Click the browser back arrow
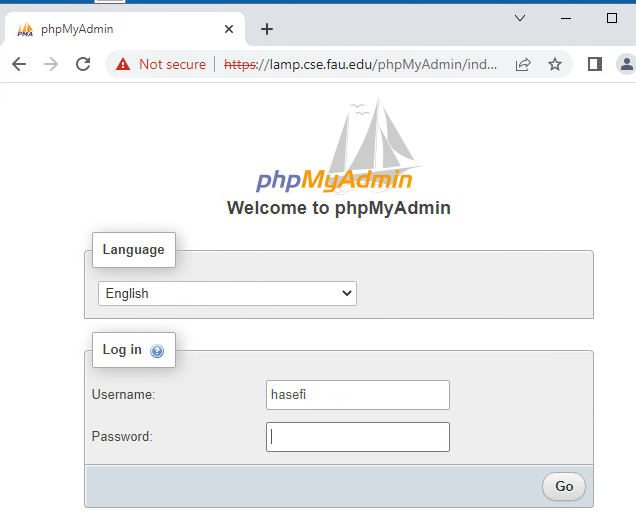The height and width of the screenshot is (521, 636). pyautogui.click(x=19, y=64)
